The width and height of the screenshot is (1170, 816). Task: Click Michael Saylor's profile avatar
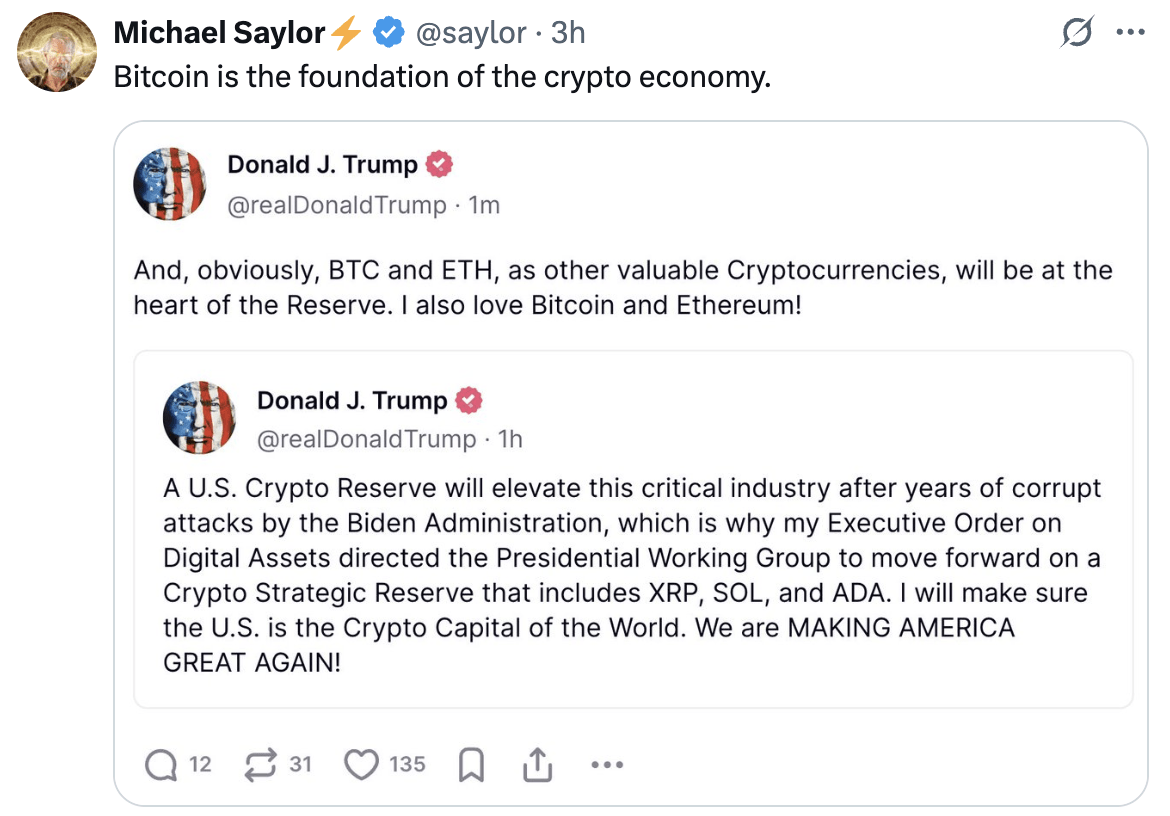57,52
